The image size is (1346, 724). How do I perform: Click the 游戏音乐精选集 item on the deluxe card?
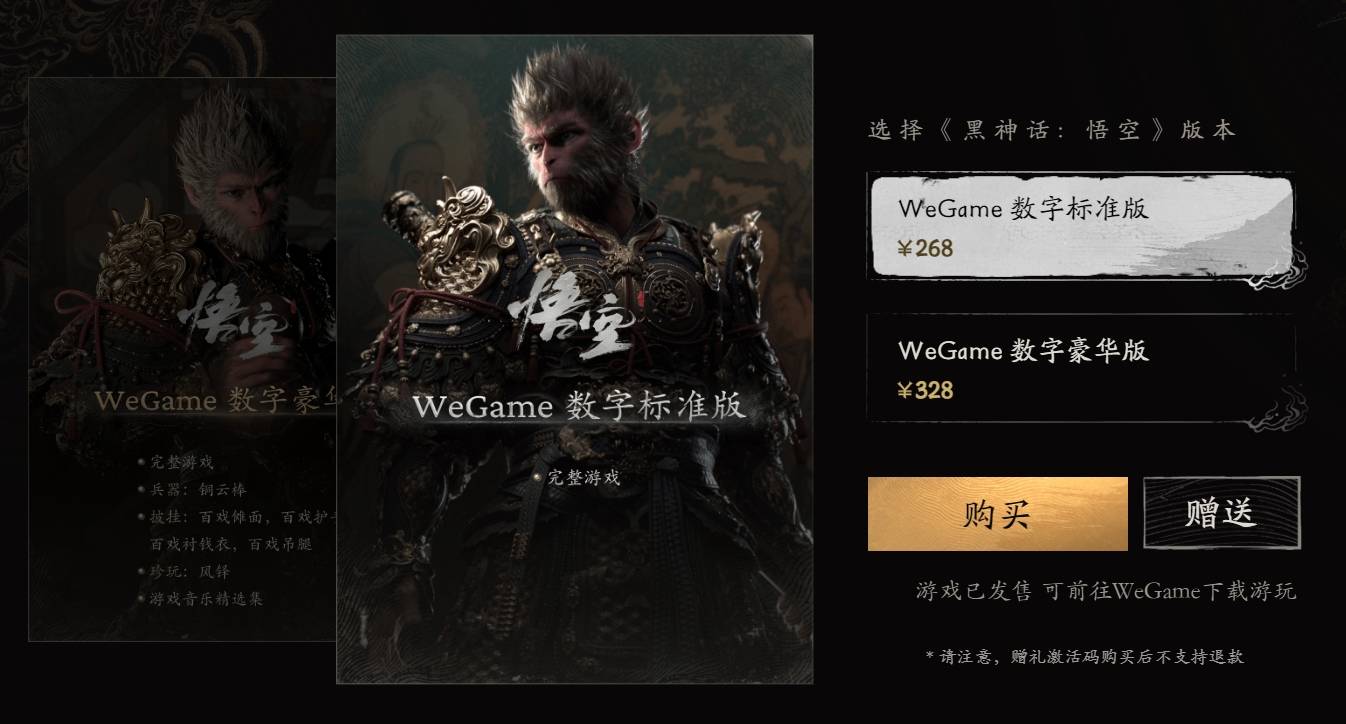click(x=200, y=599)
